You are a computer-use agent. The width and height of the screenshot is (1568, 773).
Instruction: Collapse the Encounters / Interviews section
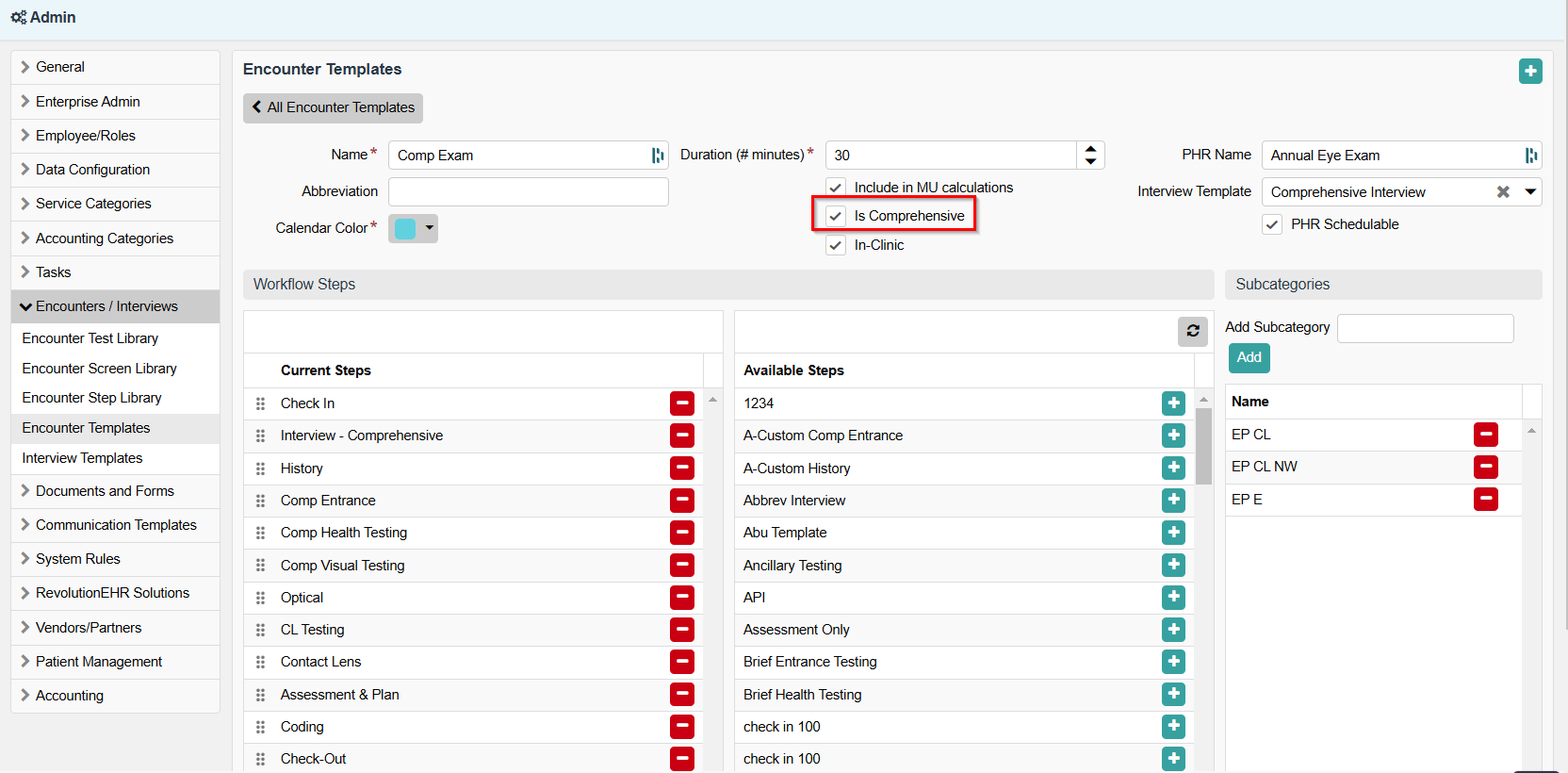(106, 306)
